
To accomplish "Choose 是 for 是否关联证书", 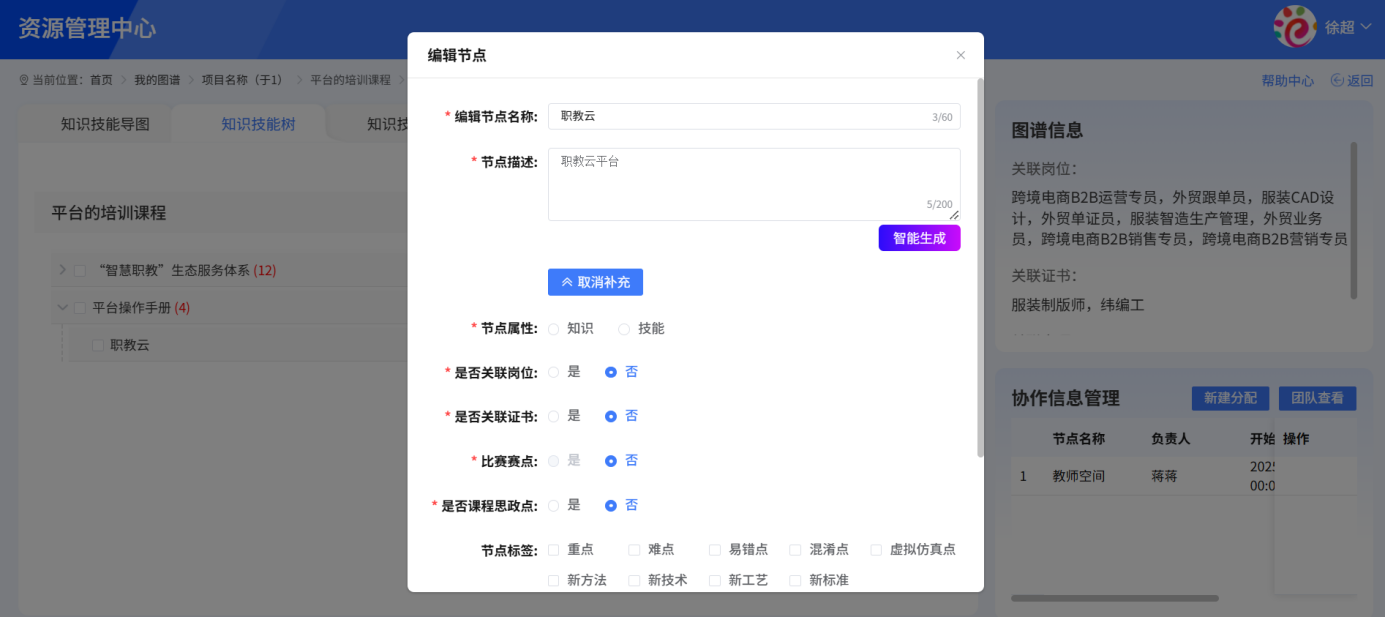I will click(552, 415).
